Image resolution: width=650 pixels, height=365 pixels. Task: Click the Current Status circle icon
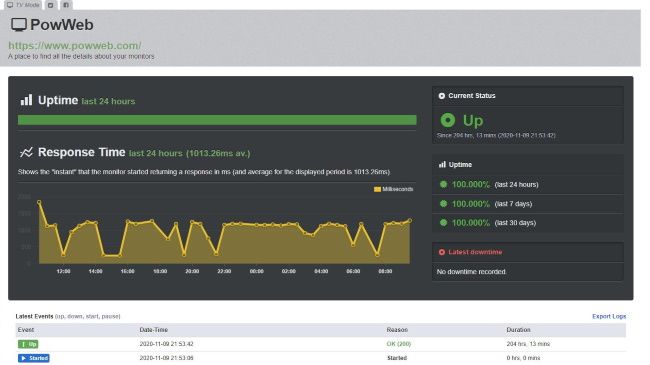pyautogui.click(x=441, y=96)
